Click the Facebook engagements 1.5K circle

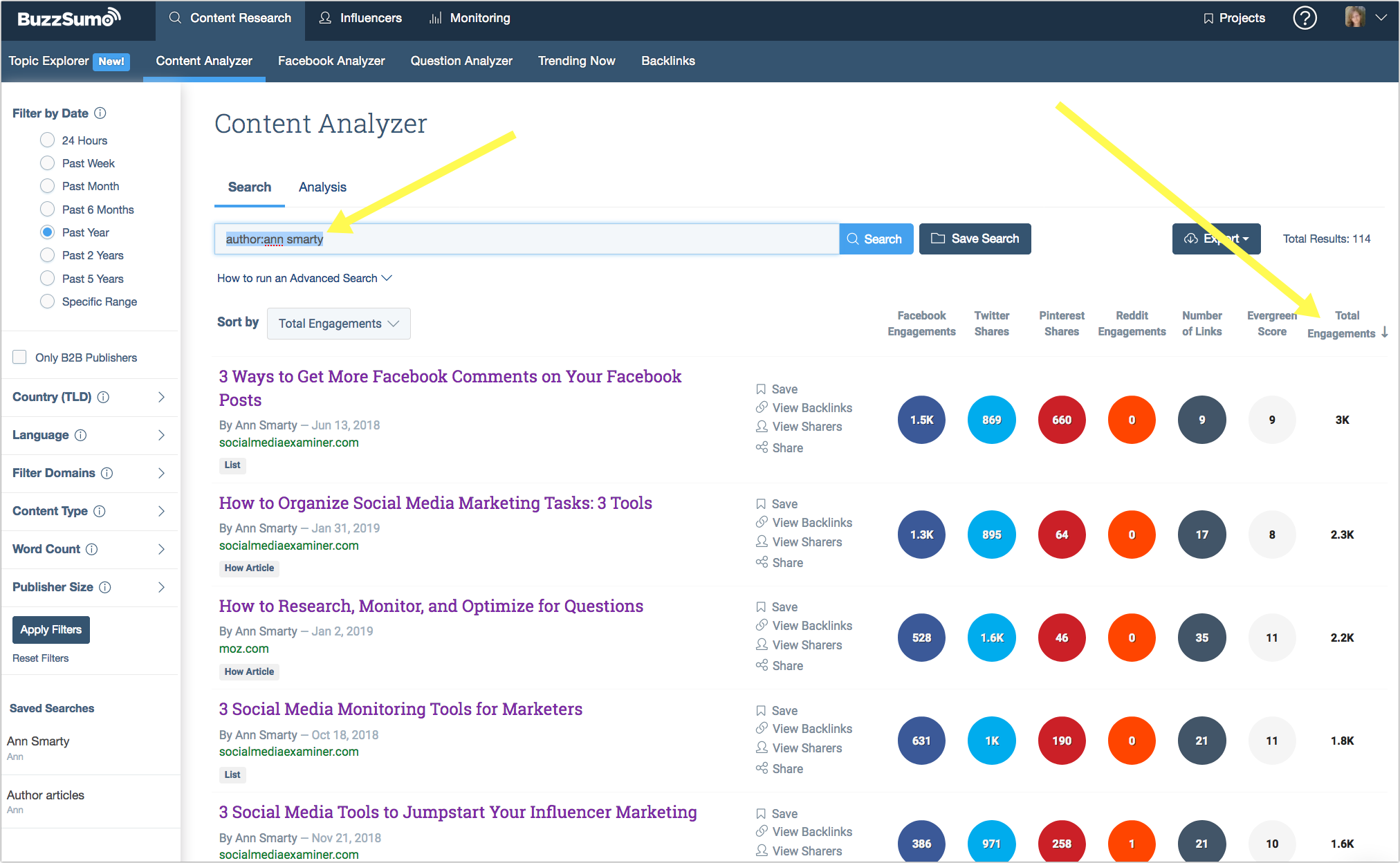[x=921, y=420]
